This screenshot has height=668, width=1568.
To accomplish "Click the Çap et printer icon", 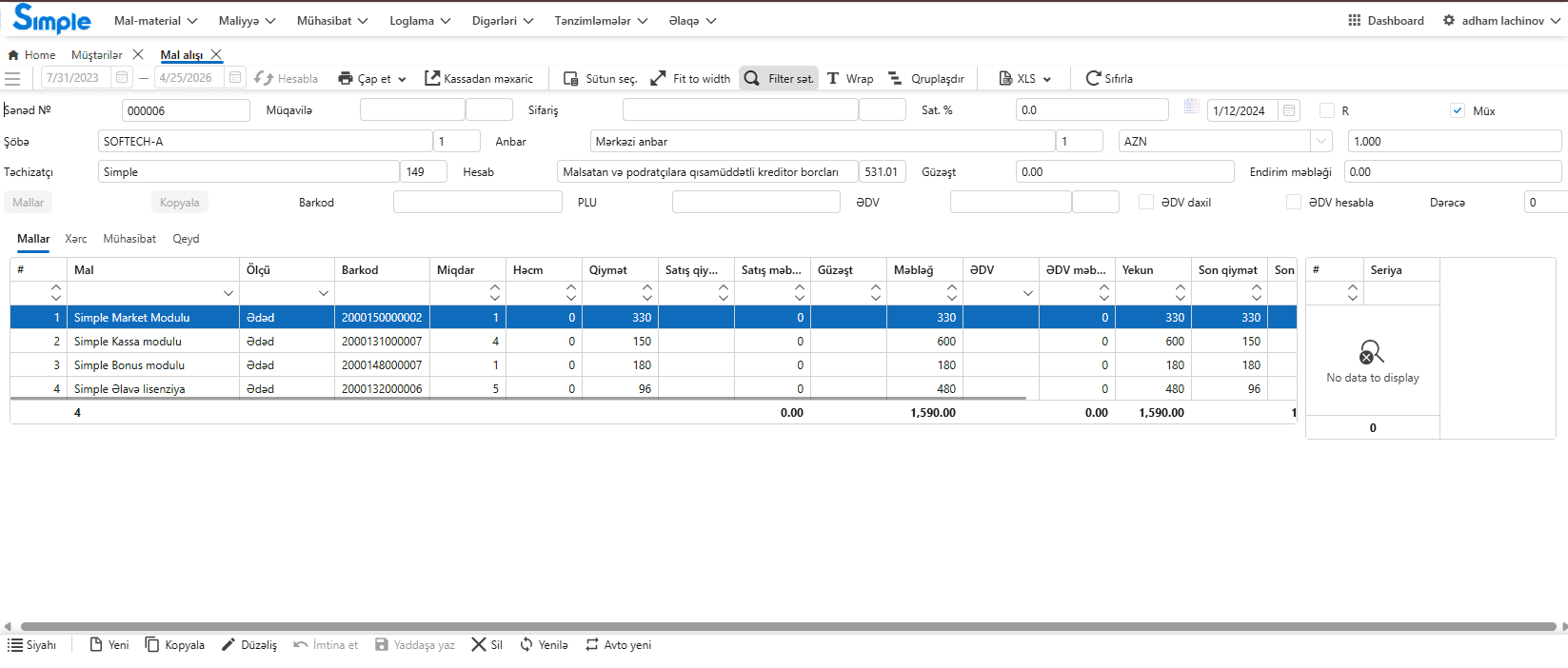I will 346,79.
